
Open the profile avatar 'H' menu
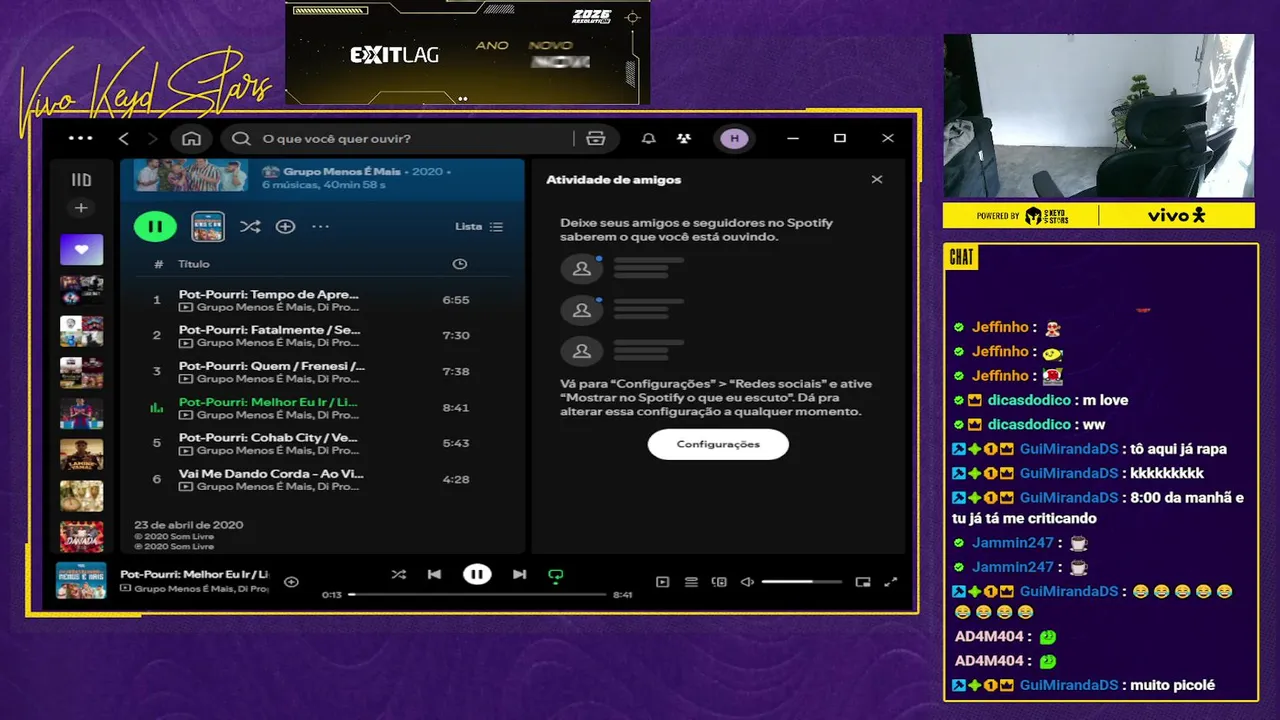click(x=735, y=138)
